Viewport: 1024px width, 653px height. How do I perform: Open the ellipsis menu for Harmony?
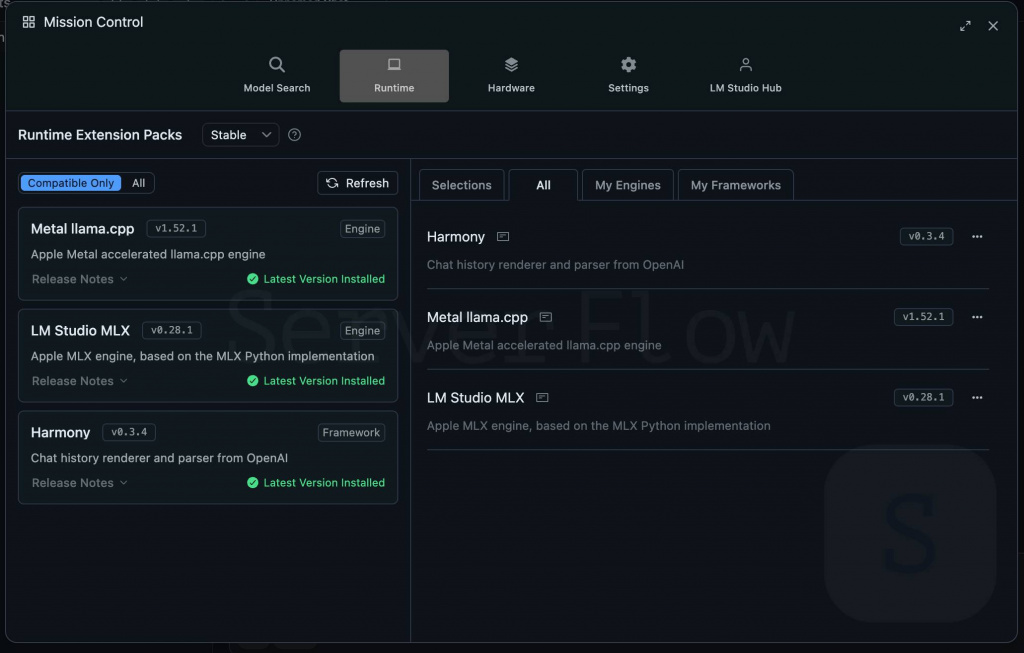click(x=977, y=237)
